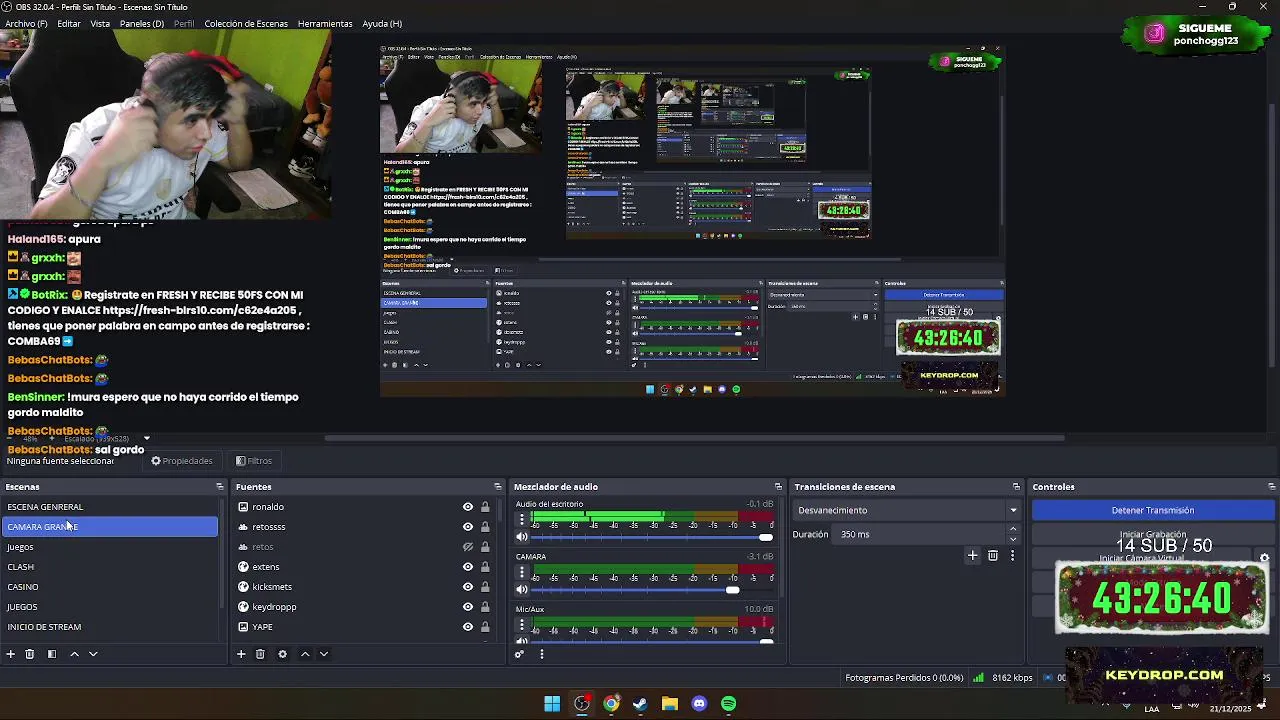Decrease Duración with the down arrow
1280x720 pixels.
click(x=1013, y=539)
